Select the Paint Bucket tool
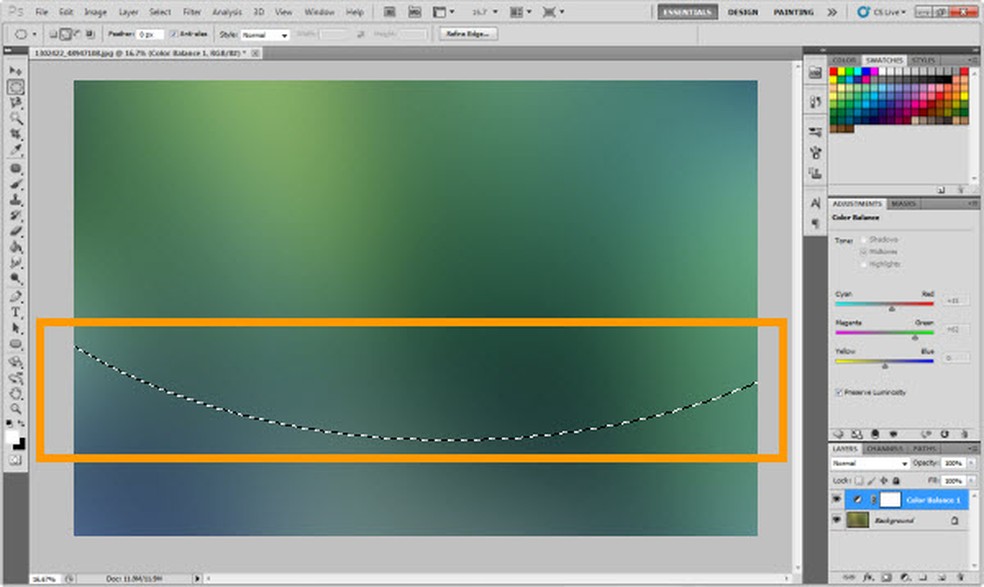This screenshot has height=587, width=984. (x=16, y=247)
